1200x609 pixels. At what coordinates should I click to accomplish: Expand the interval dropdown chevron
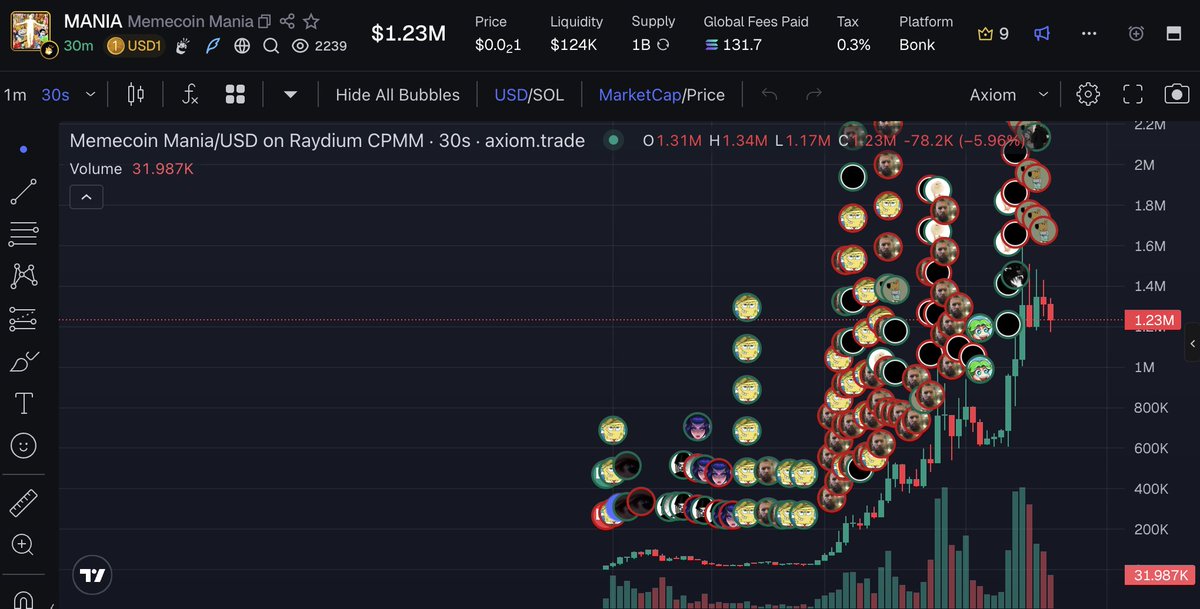pos(90,95)
